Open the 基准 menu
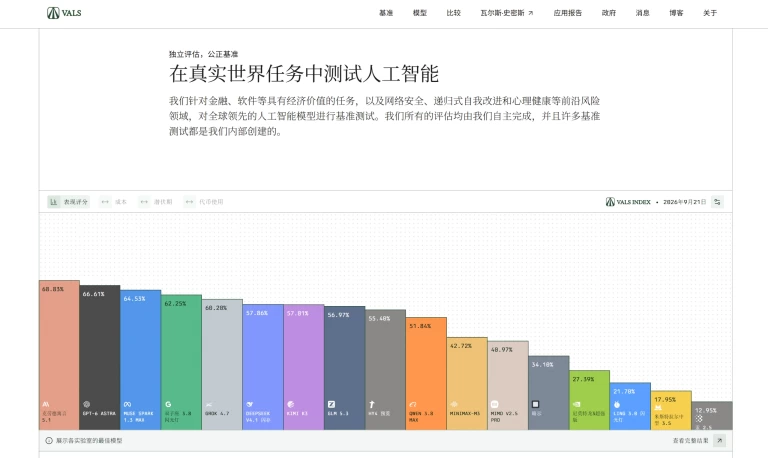Viewport: 768px width, 458px height. pyautogui.click(x=386, y=13)
